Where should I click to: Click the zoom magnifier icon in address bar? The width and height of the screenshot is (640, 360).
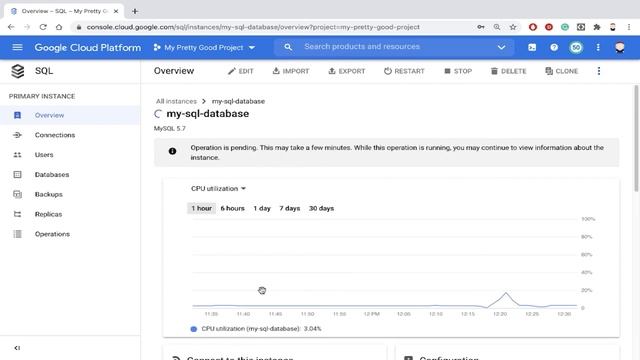[x=497, y=27]
